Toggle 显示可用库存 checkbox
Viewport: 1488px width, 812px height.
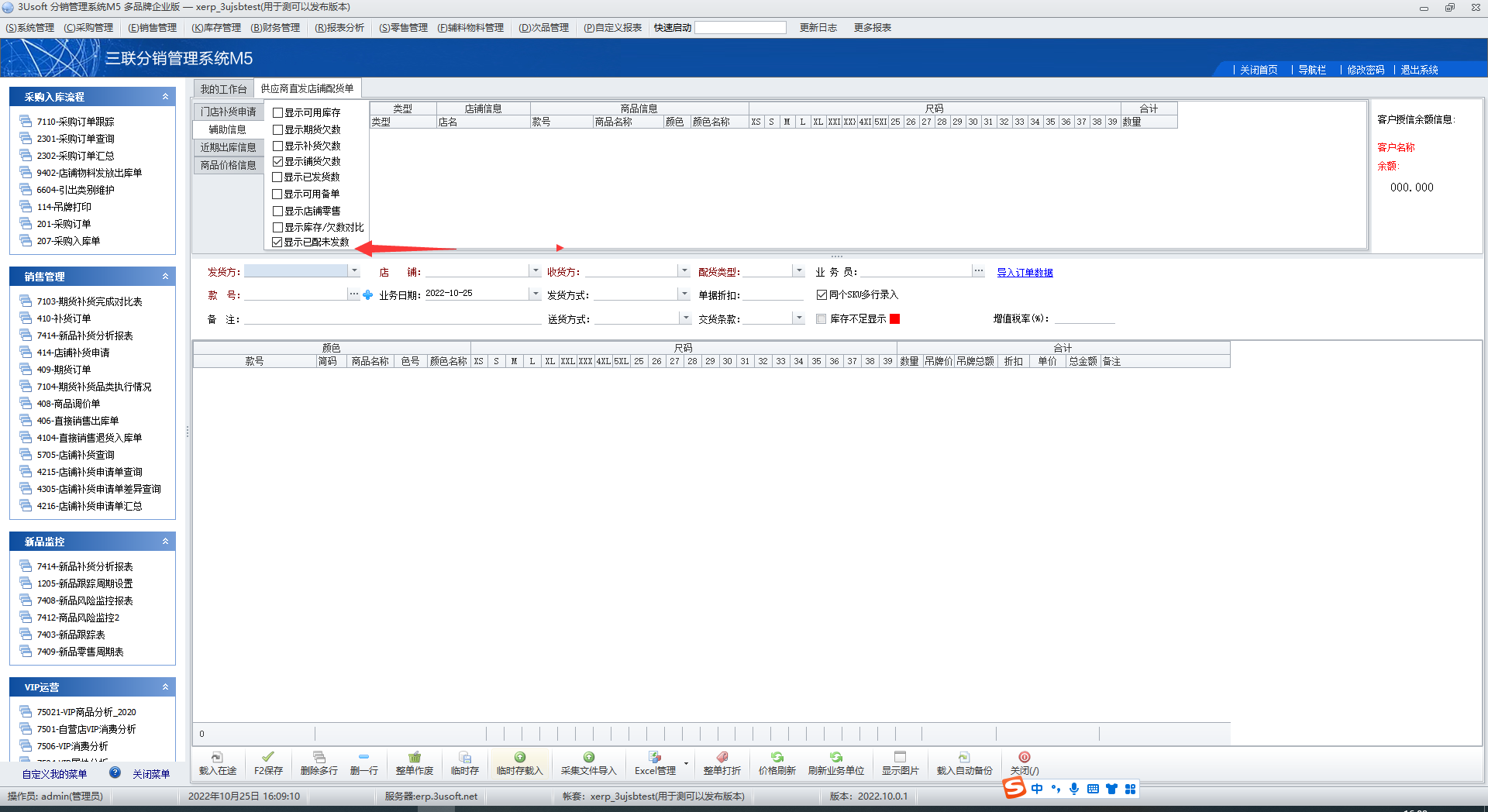pyautogui.click(x=277, y=113)
